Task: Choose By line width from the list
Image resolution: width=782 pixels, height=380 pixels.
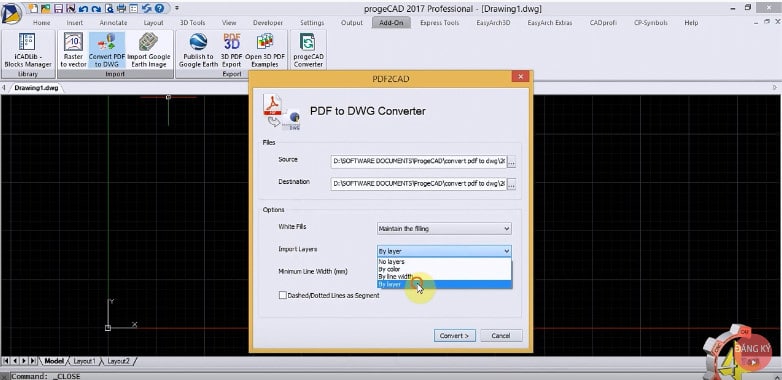Action: (x=444, y=277)
